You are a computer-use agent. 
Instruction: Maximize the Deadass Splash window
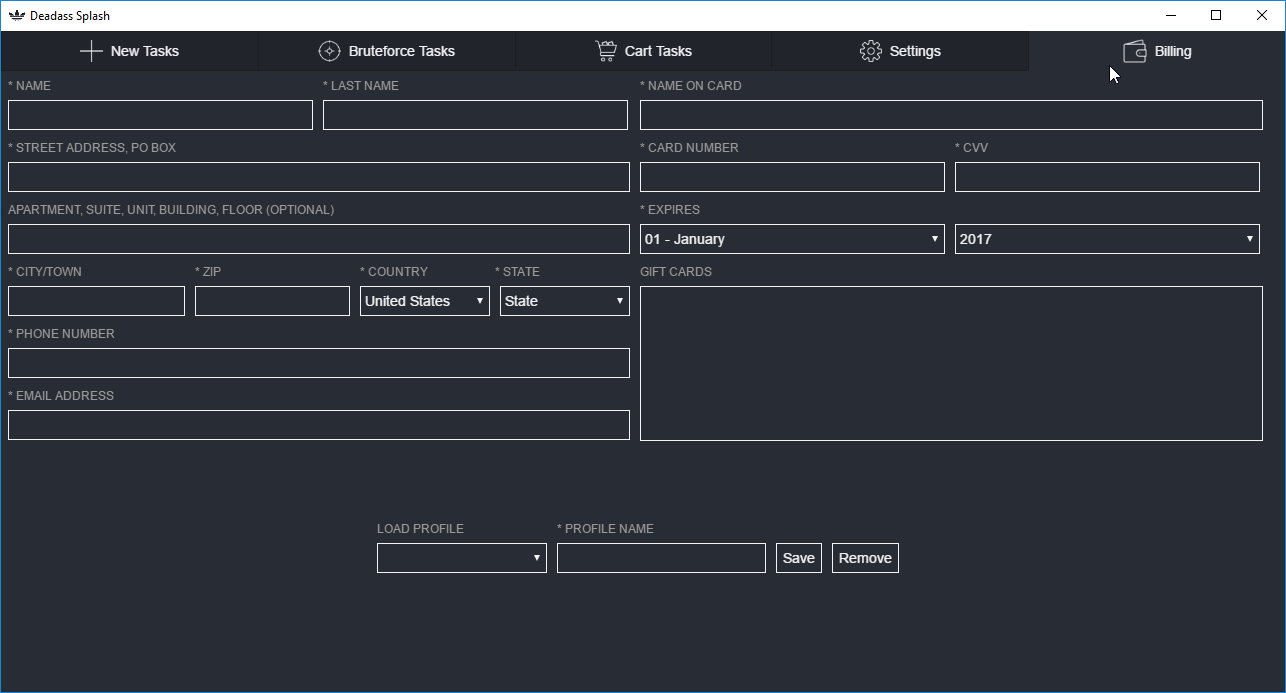coord(1216,15)
